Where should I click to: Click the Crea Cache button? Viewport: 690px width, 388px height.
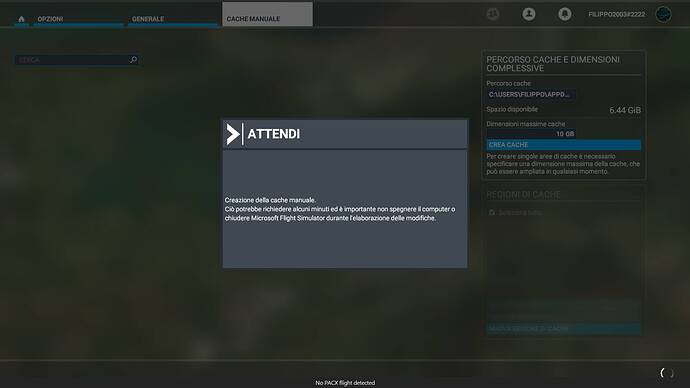[563, 145]
